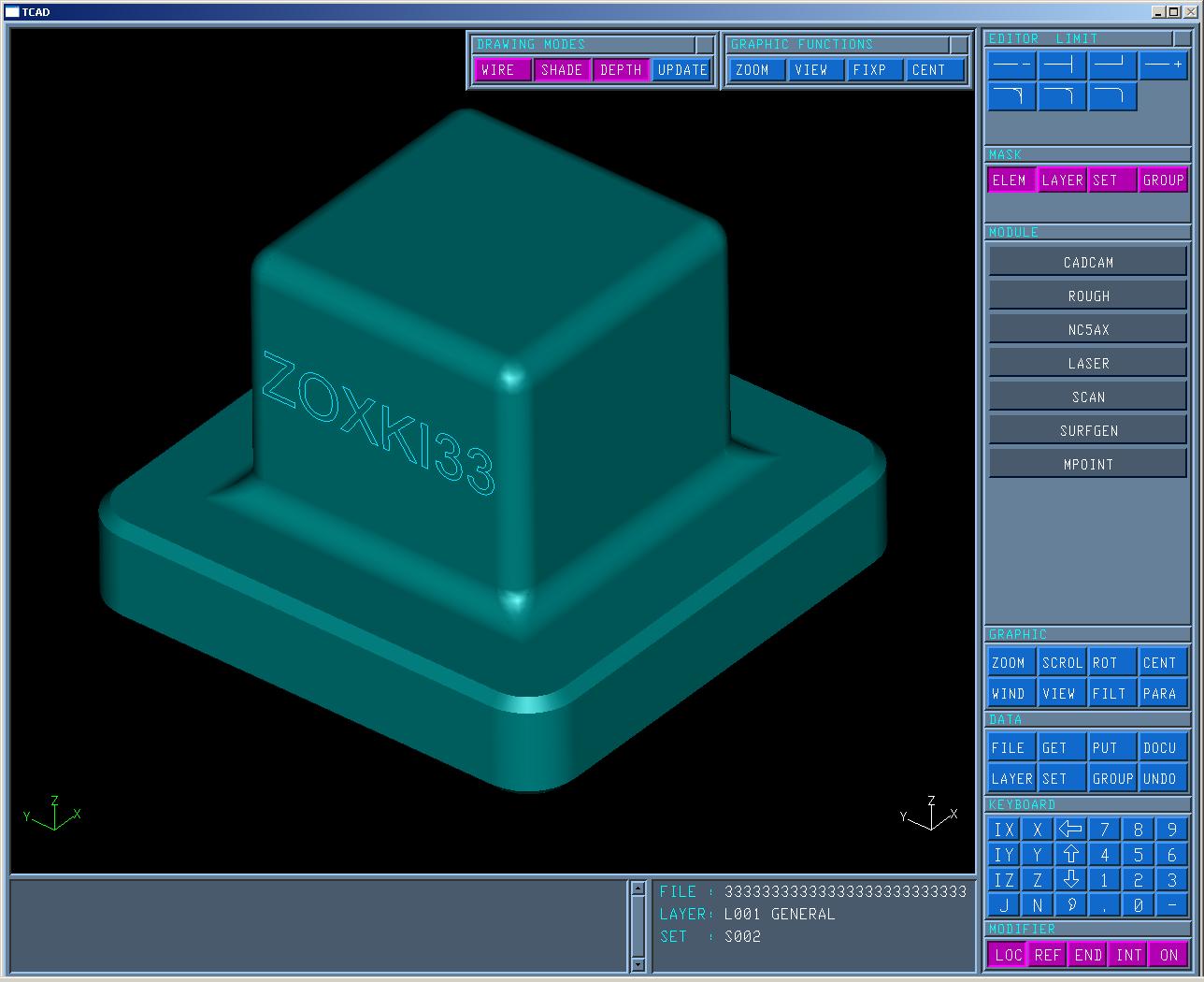Viewport: 1204px width, 982px height.
Task: Click UPDATE in Drawing Modes
Action: [682, 70]
